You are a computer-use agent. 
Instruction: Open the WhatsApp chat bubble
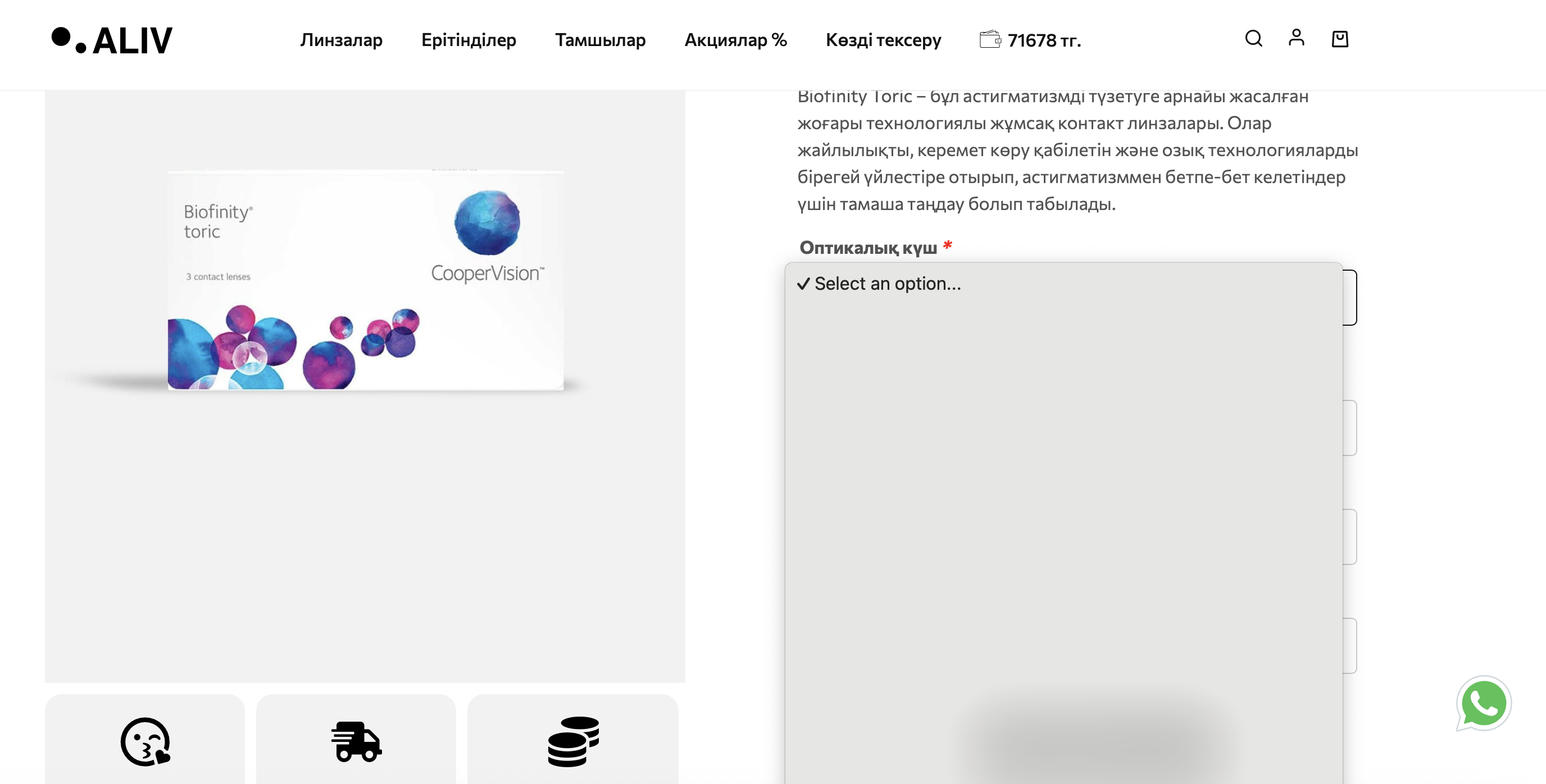coord(1483,704)
